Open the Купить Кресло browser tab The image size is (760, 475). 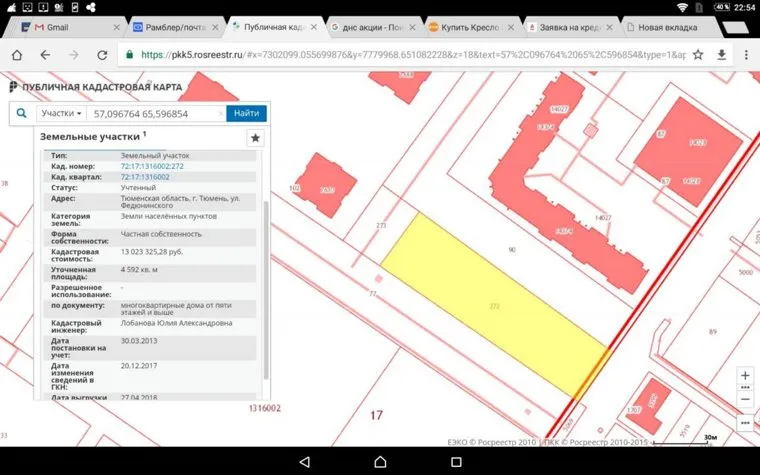pyautogui.click(x=468, y=27)
